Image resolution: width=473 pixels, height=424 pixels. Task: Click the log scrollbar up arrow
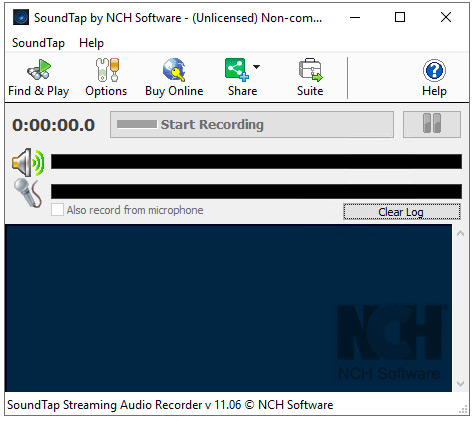tap(461, 233)
